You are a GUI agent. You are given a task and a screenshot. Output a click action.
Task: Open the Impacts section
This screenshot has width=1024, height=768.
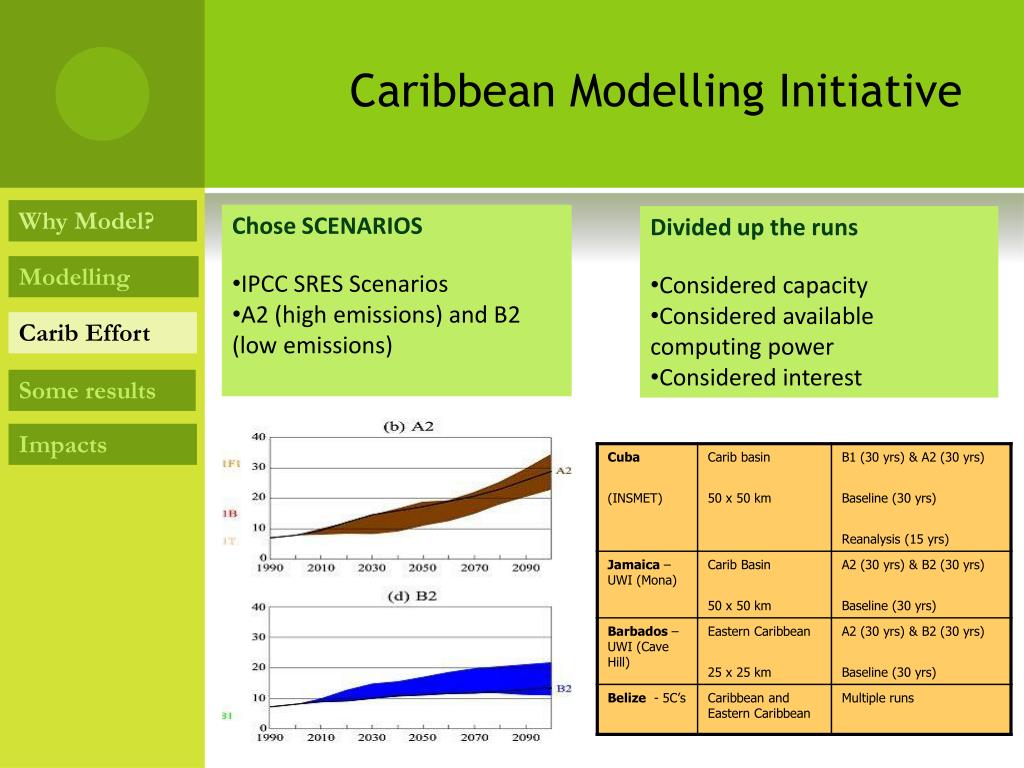coord(103,445)
